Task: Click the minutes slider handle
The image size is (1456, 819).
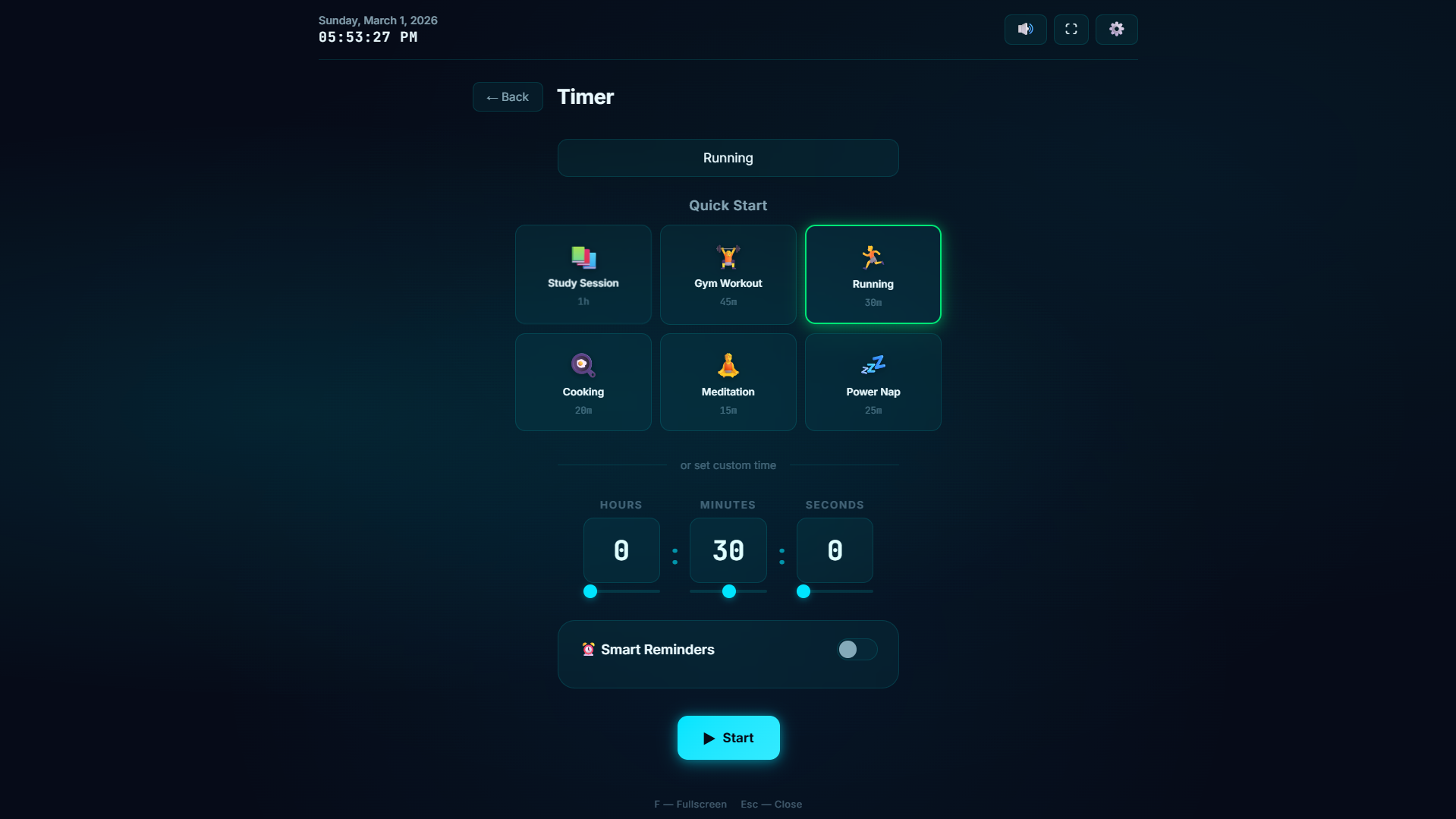Action: tap(729, 591)
